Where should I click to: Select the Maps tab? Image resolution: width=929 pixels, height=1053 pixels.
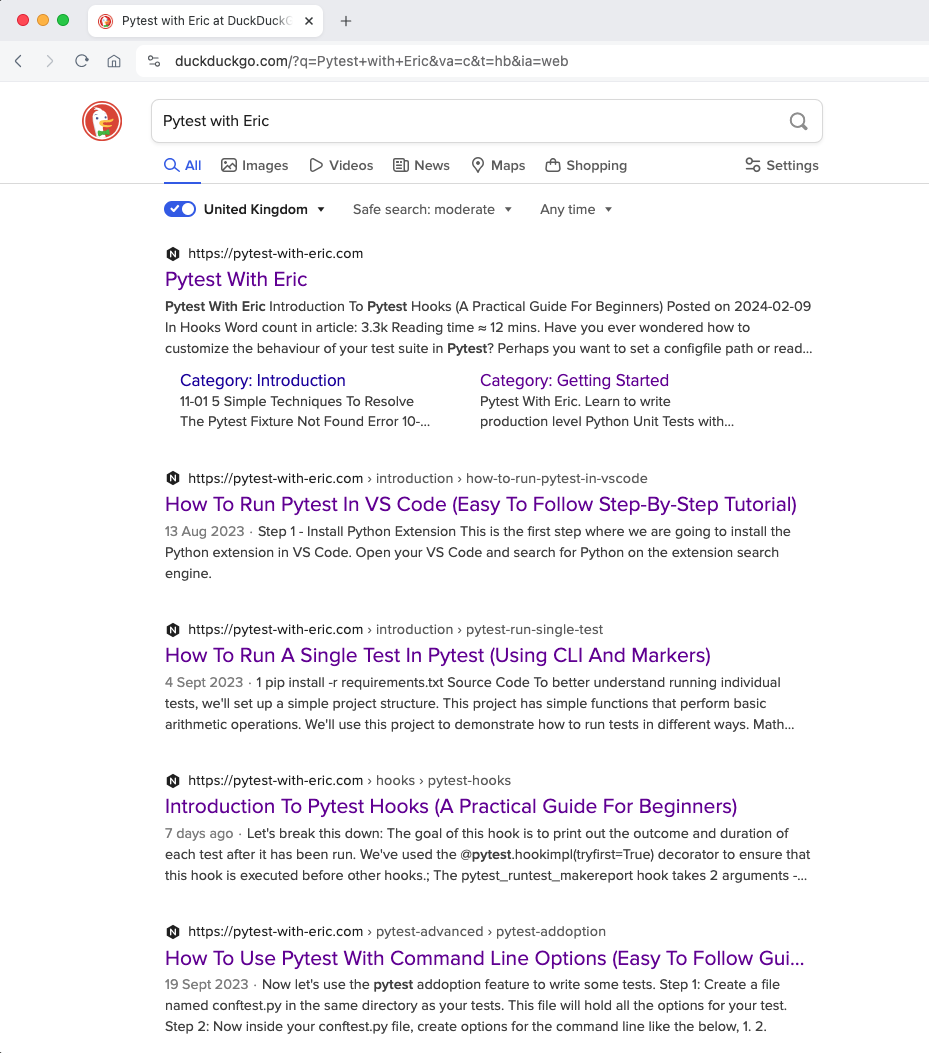(498, 165)
